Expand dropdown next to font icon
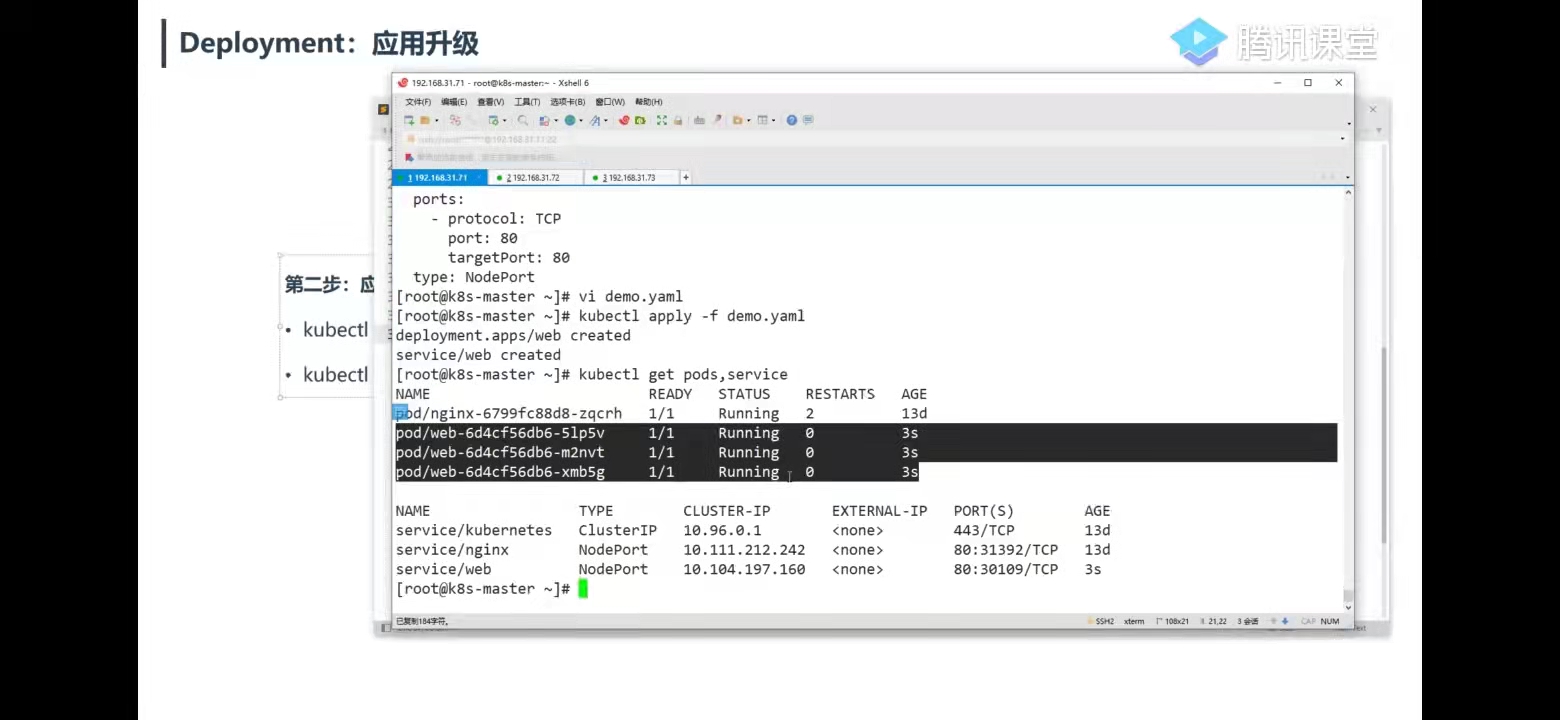 606,121
